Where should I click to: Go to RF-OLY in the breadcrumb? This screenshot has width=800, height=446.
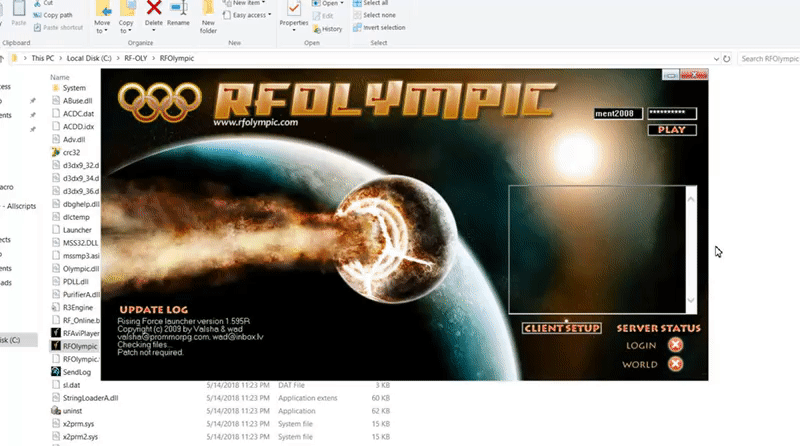[x=136, y=58]
